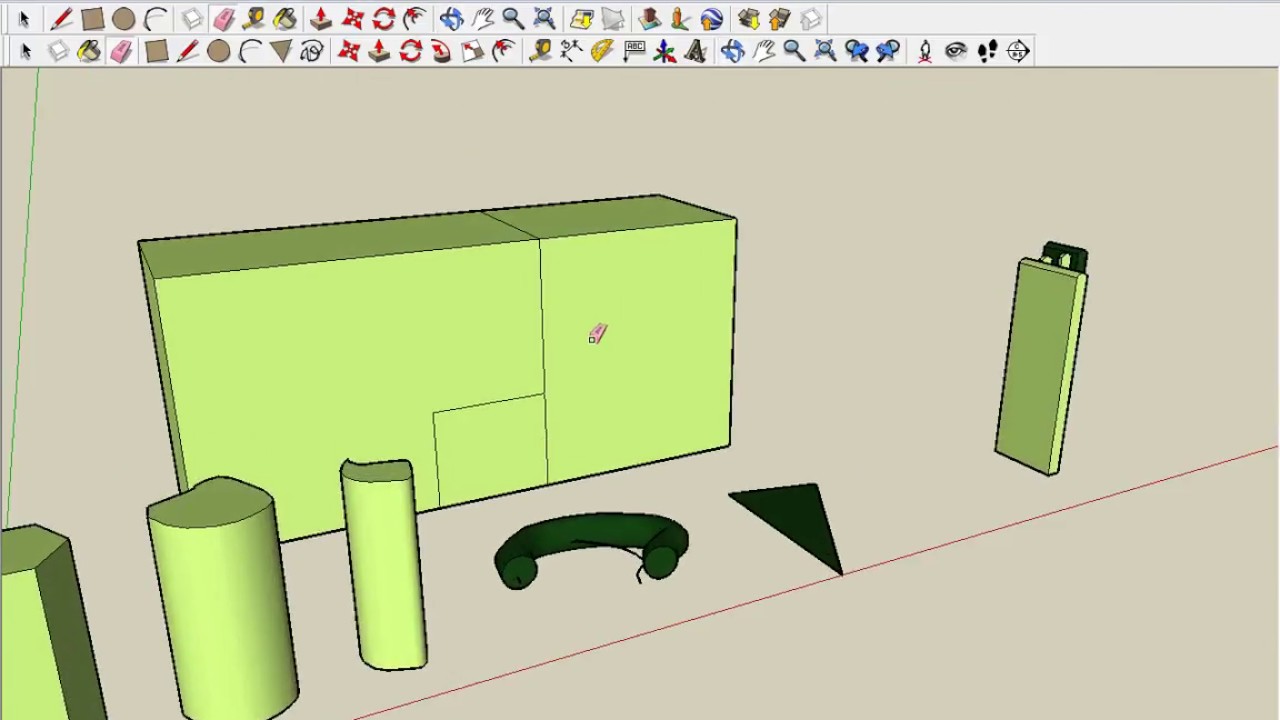This screenshot has height=720, width=1280.
Task: Toggle Terrain icon in upper toolbar
Action: click(x=612, y=19)
